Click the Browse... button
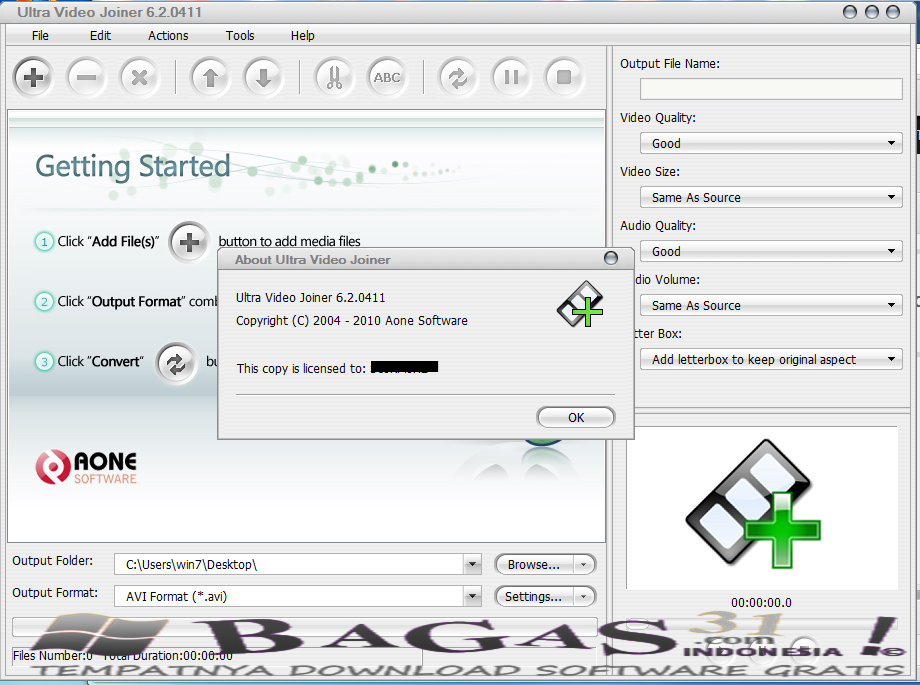Screen dimensions: 920x685 [533, 565]
